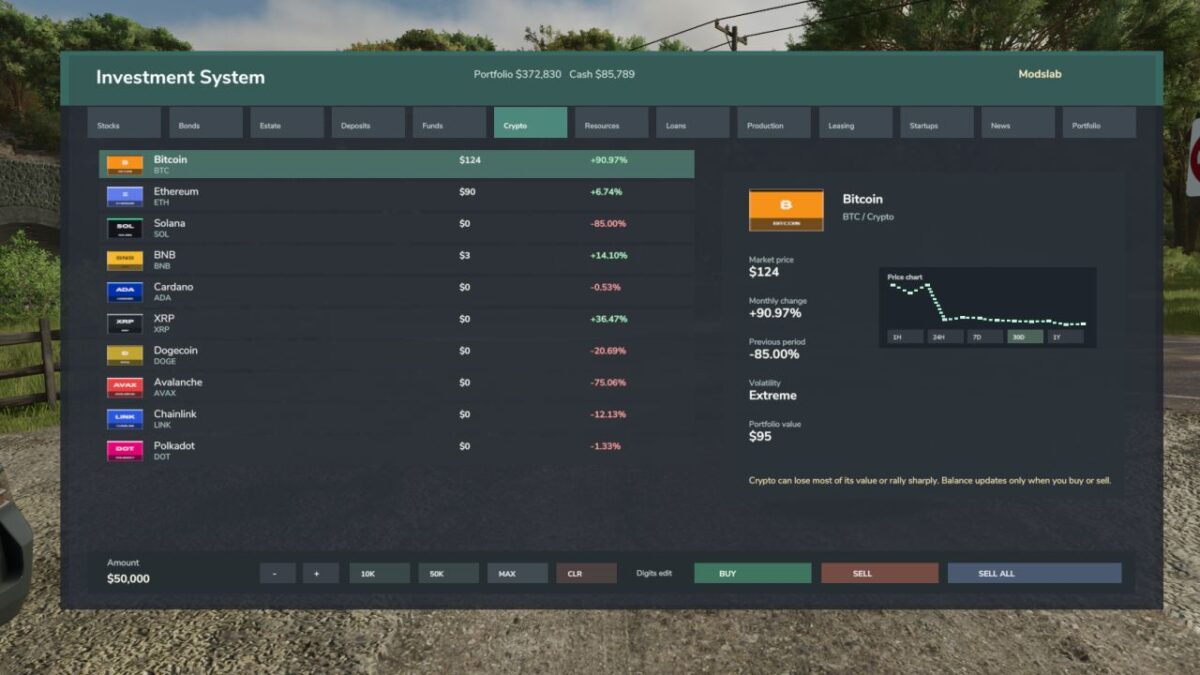This screenshot has width=1200, height=675.
Task: Click the Volatility Extreme value
Action: [773, 395]
